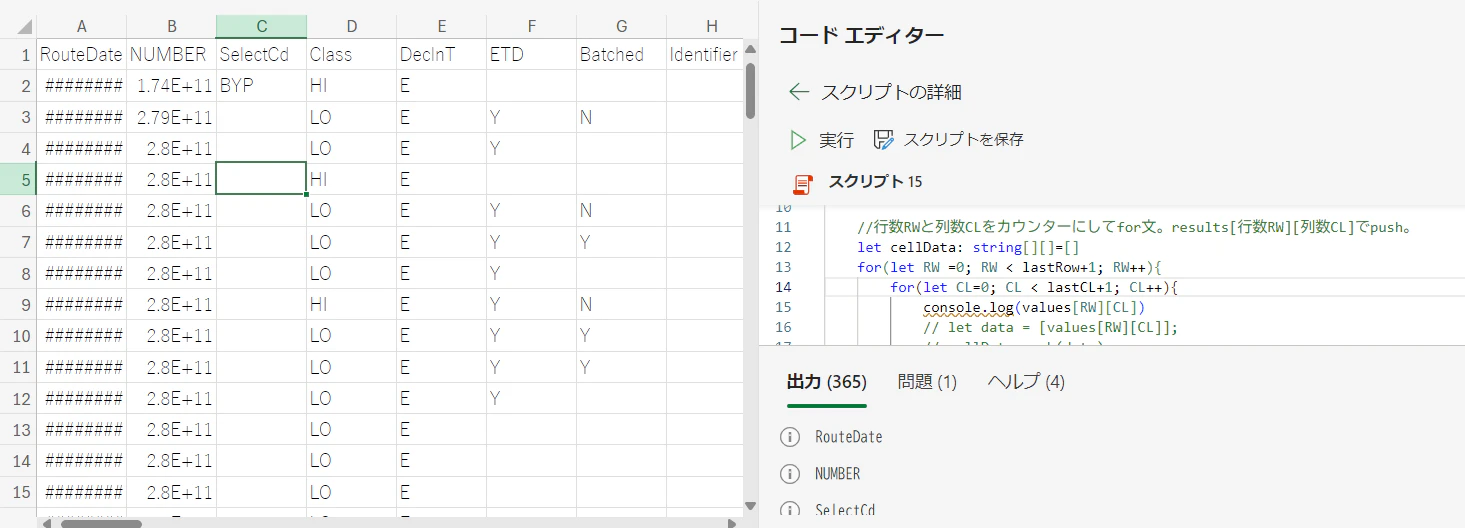Click the ETD header cell
This screenshot has height=528, width=1465.
pos(531,55)
